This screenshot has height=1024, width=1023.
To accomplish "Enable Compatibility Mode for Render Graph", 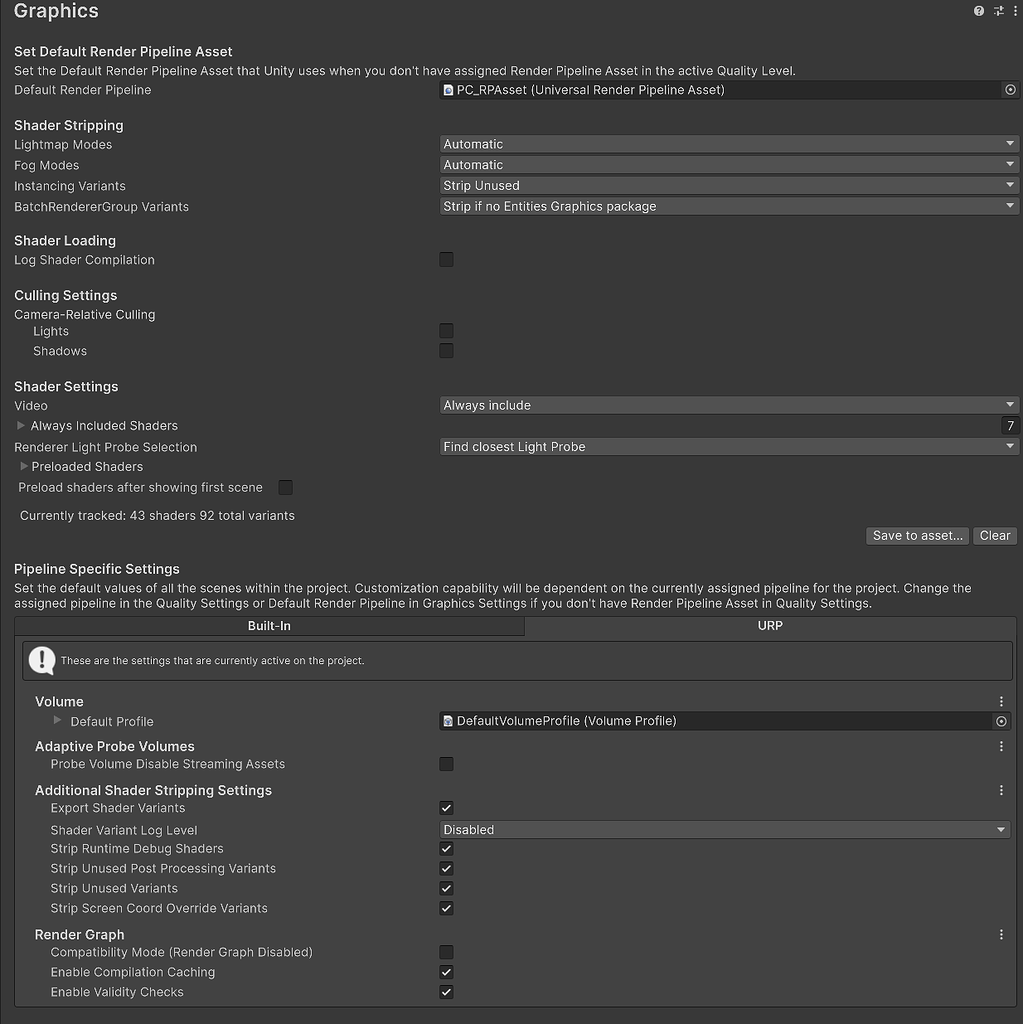I will tap(445, 952).
